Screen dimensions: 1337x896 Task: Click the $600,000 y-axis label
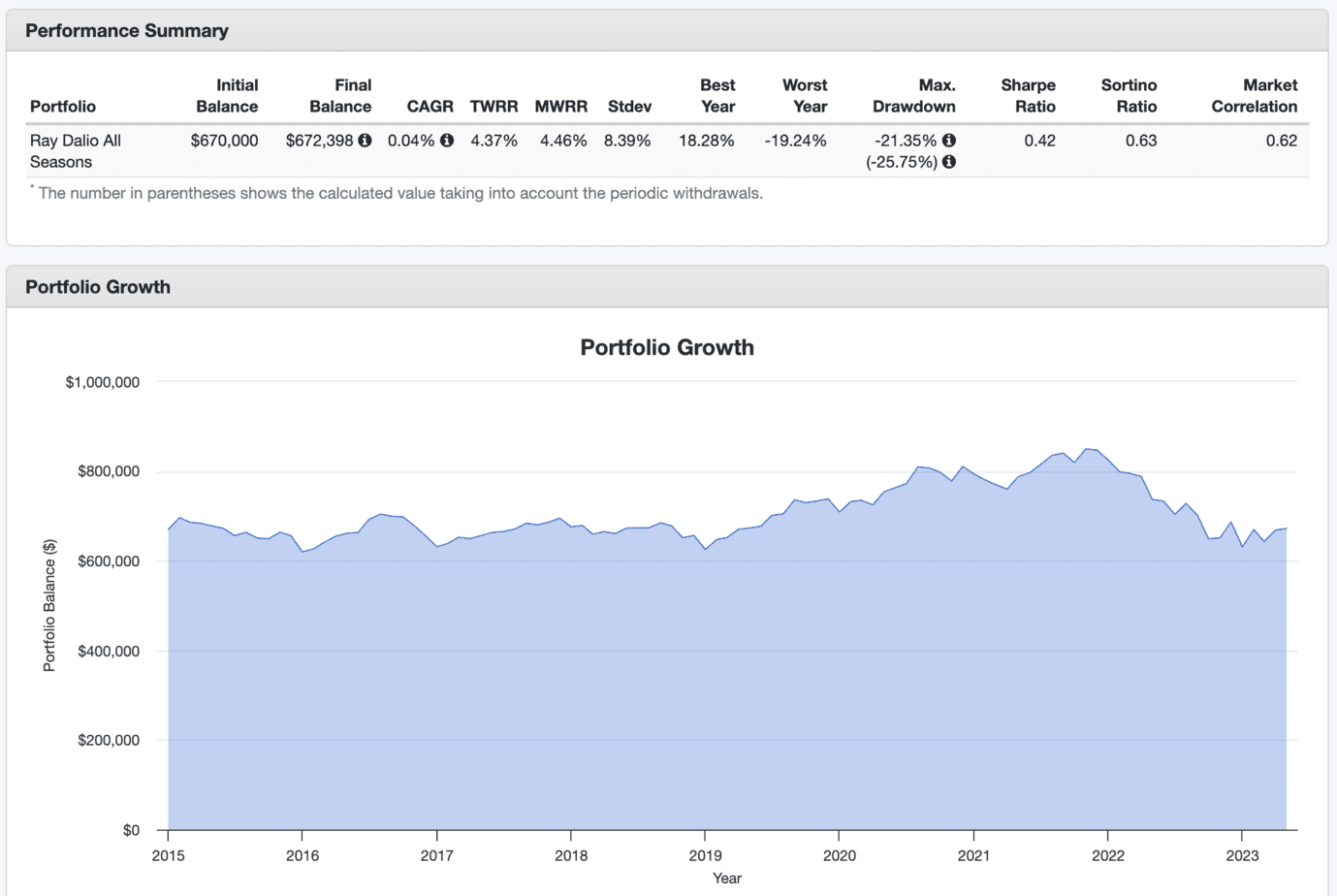click(x=109, y=561)
